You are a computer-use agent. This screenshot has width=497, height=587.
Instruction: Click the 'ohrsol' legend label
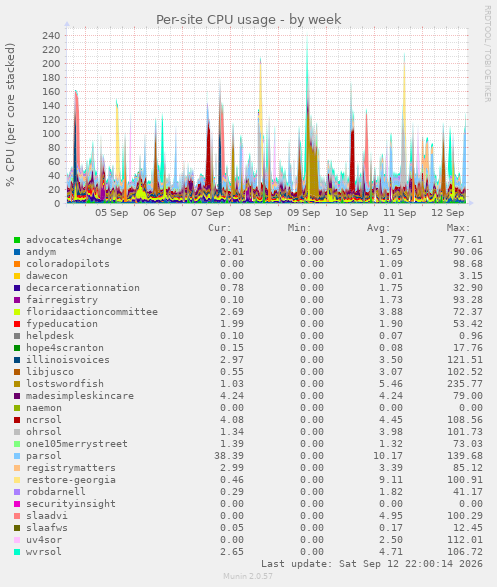(x=44, y=432)
